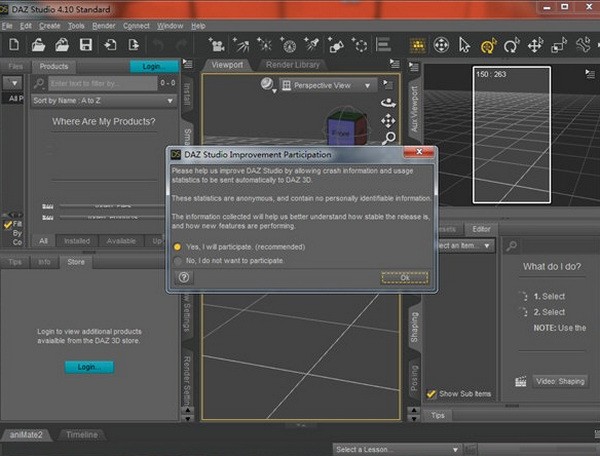Screen dimensions: 600x456
Task: Switch to the aniMate2 tab
Action: (26, 435)
